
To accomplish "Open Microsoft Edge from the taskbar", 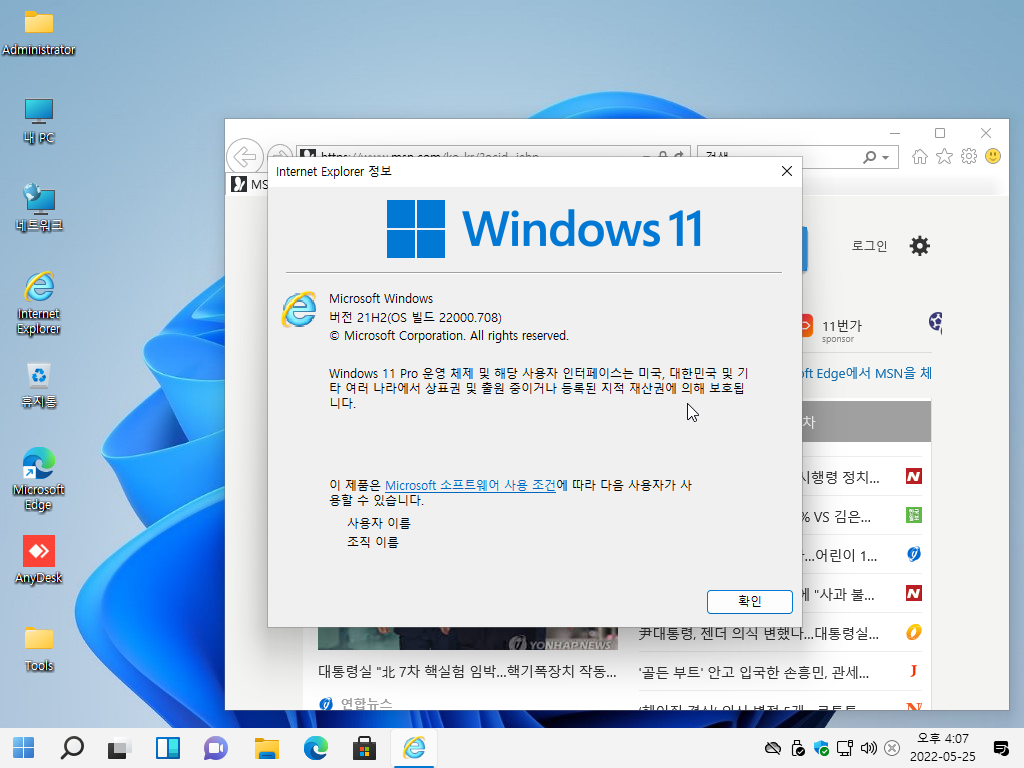I will coord(315,748).
